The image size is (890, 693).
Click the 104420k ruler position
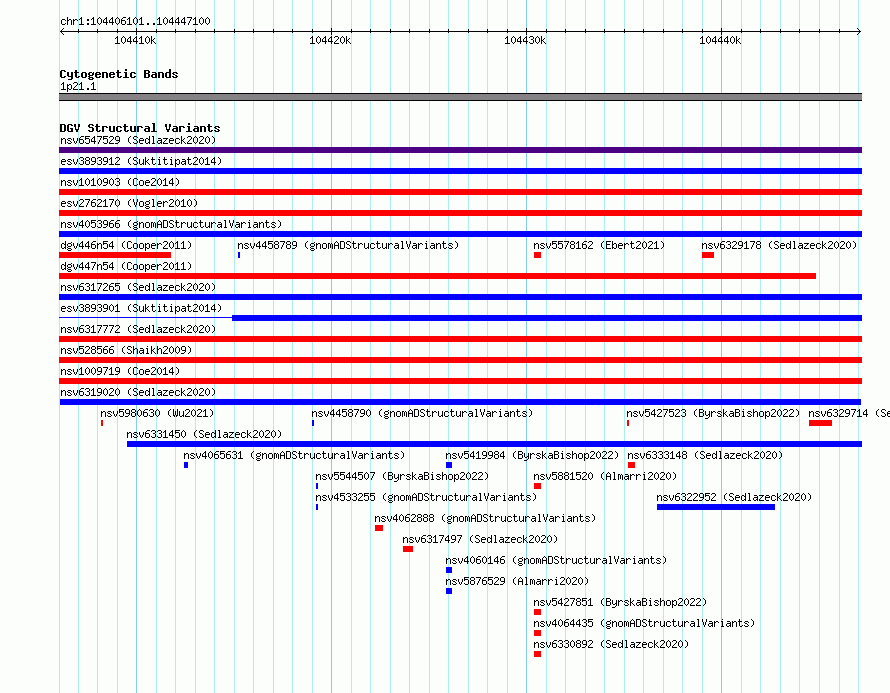point(330,40)
